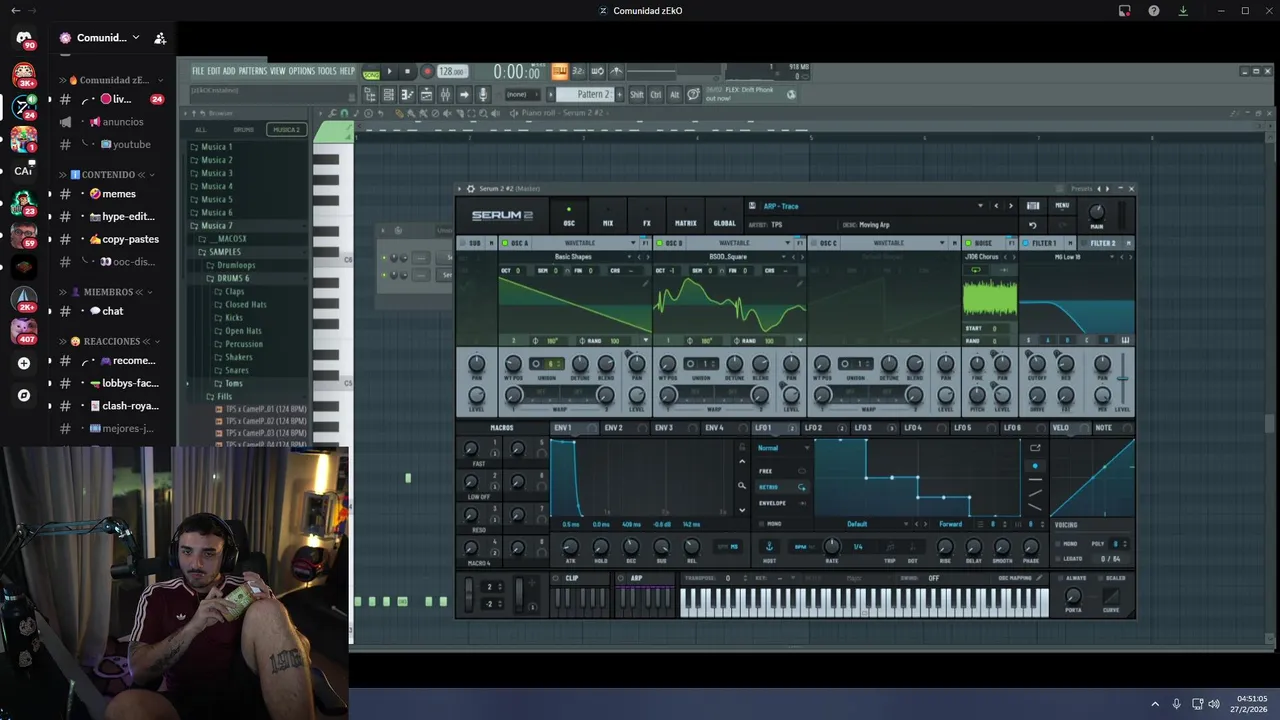Toggle SONG mode button in FL Studio
The image size is (1280, 720).
[371, 74]
